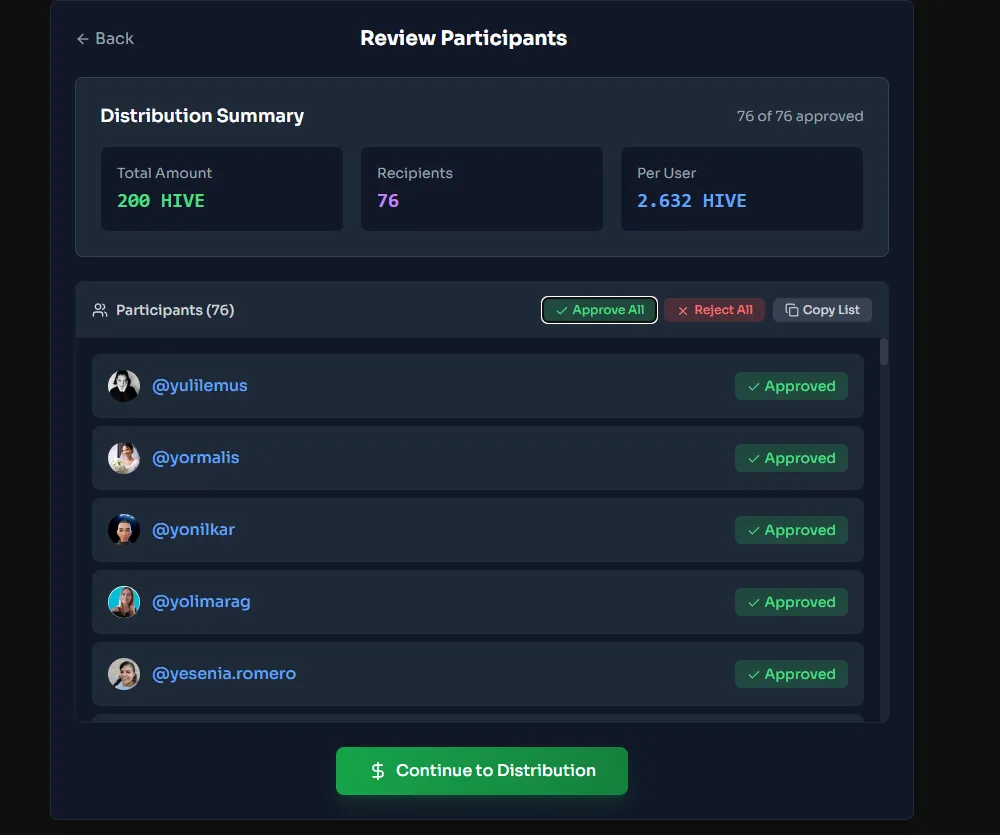1000x835 pixels.
Task: Click the Recipients count '76'
Action: (388, 201)
